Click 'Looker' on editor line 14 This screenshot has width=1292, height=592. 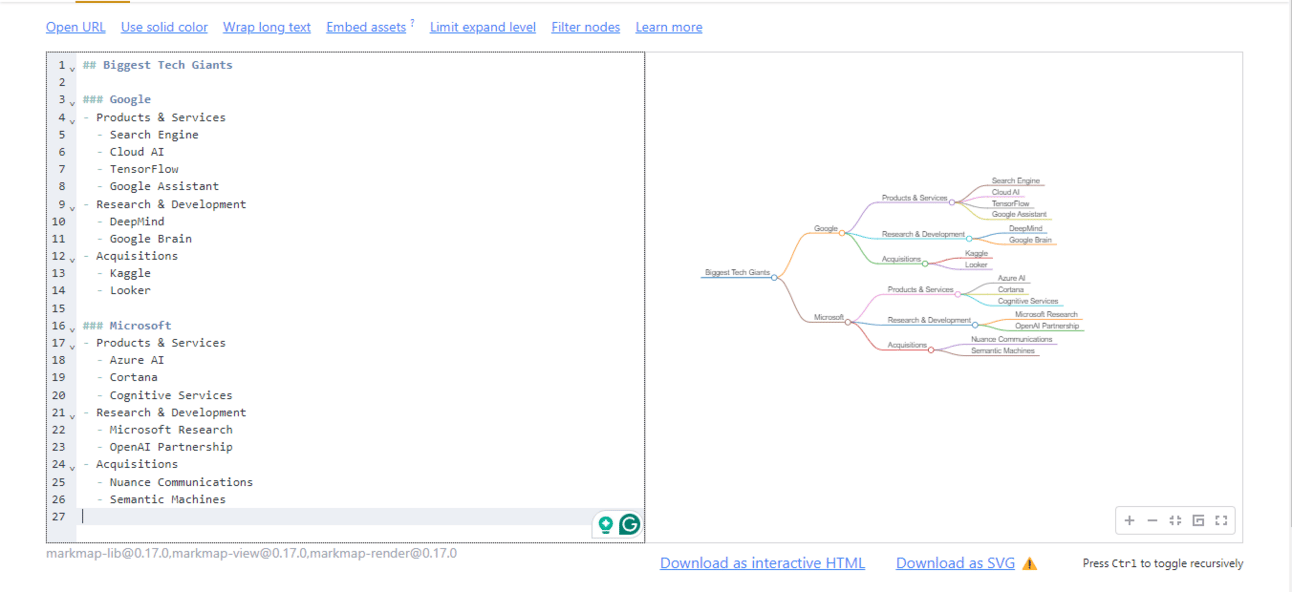(130, 291)
